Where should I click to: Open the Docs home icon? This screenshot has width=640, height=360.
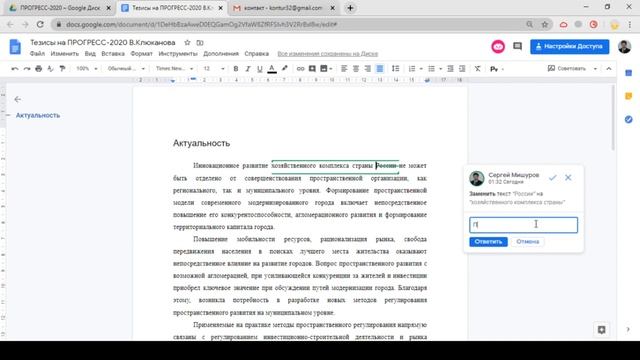pos(15,47)
